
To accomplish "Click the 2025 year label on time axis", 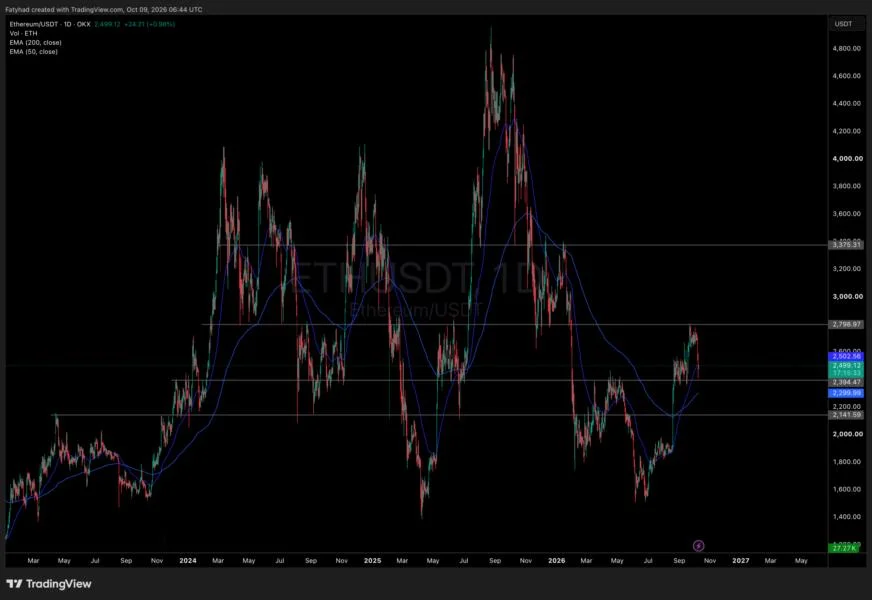I will [x=372, y=561].
